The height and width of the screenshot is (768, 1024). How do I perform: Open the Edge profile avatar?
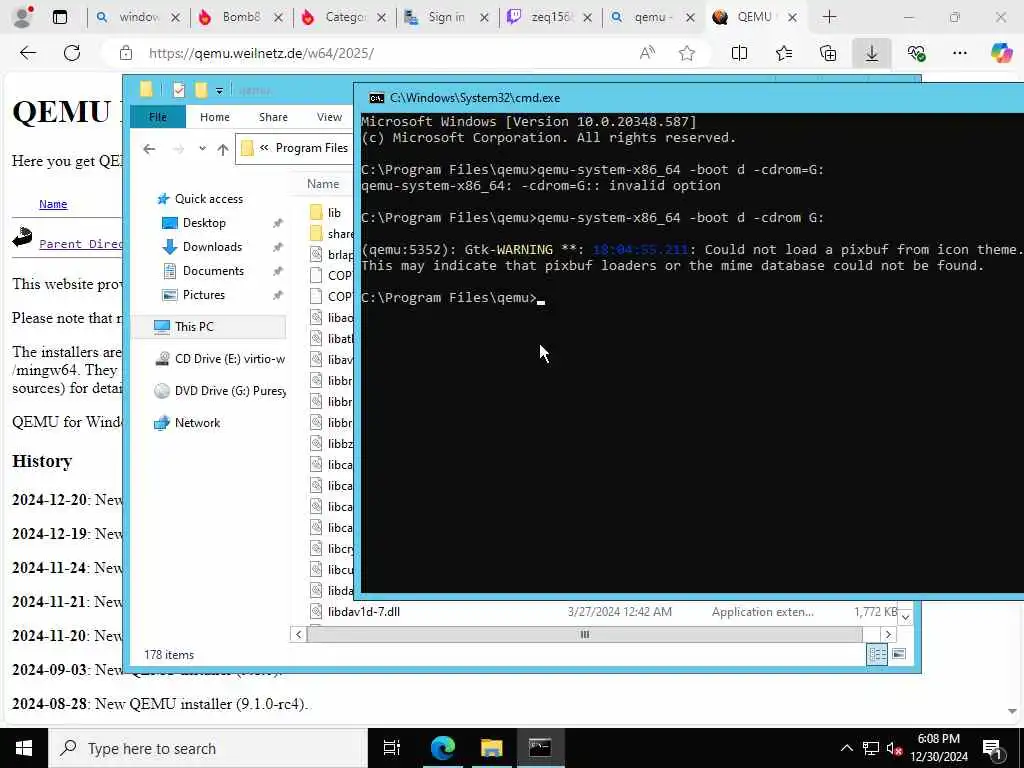tap(22, 17)
